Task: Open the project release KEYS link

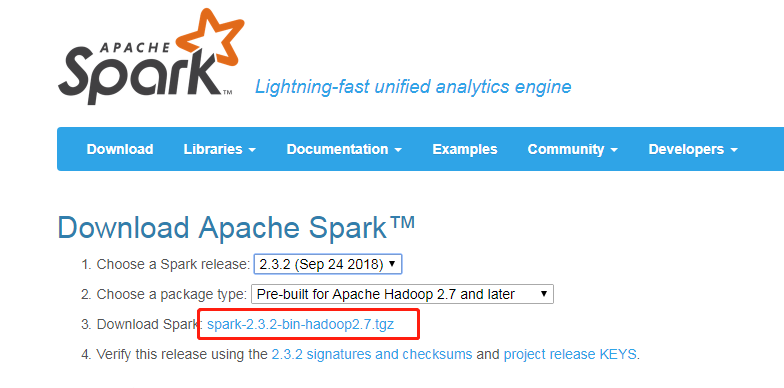Action: click(x=570, y=354)
